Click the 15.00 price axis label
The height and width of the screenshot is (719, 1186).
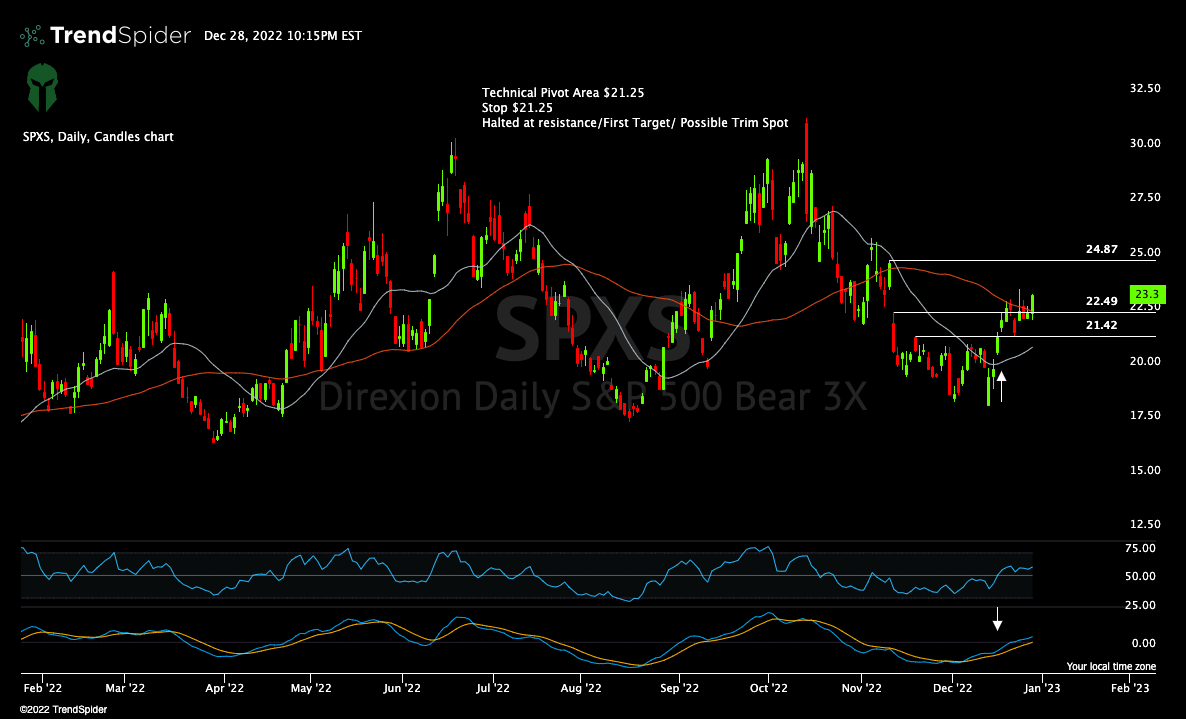[x=1145, y=470]
